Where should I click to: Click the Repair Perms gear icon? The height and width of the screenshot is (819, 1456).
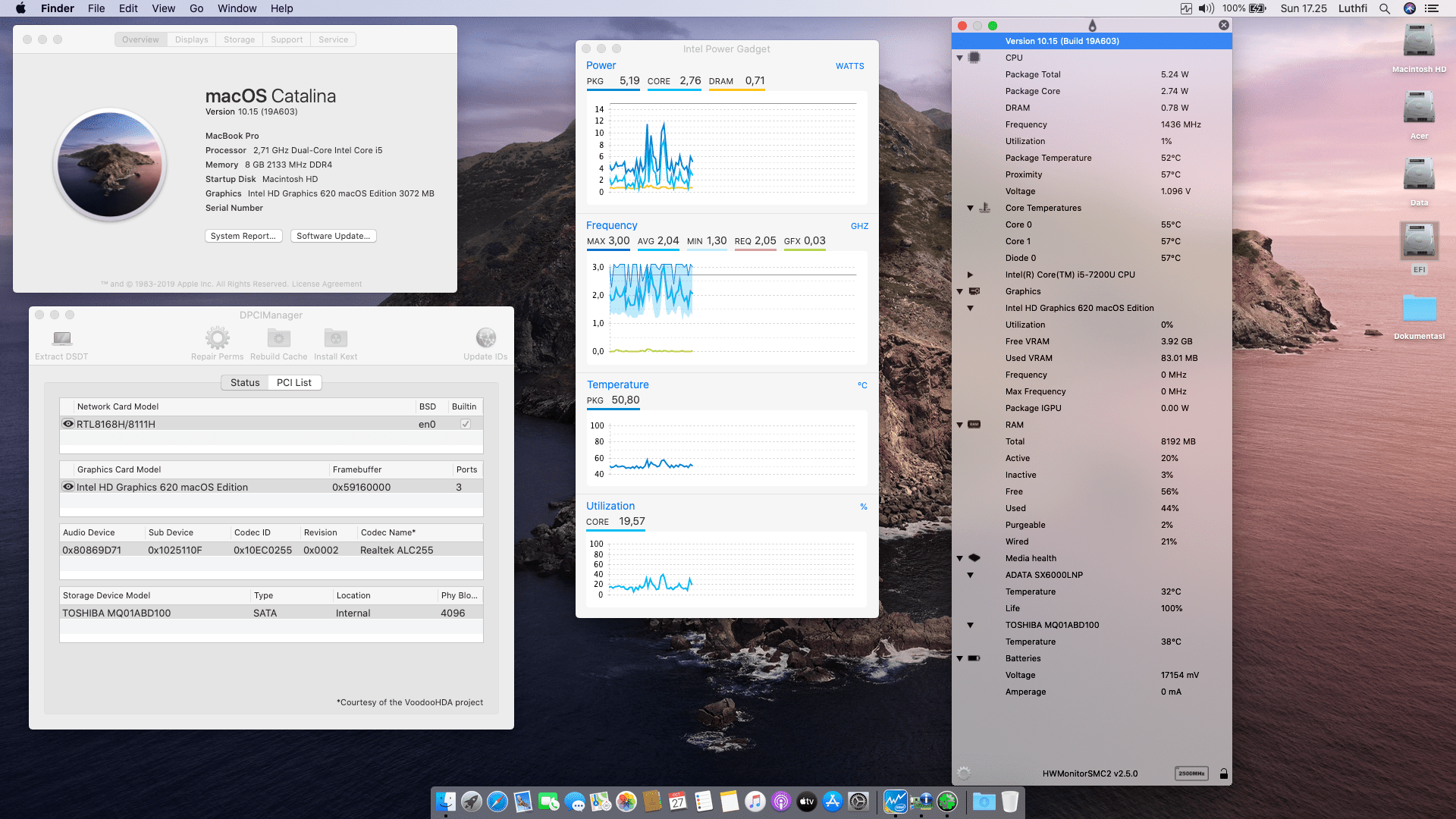[218, 339]
